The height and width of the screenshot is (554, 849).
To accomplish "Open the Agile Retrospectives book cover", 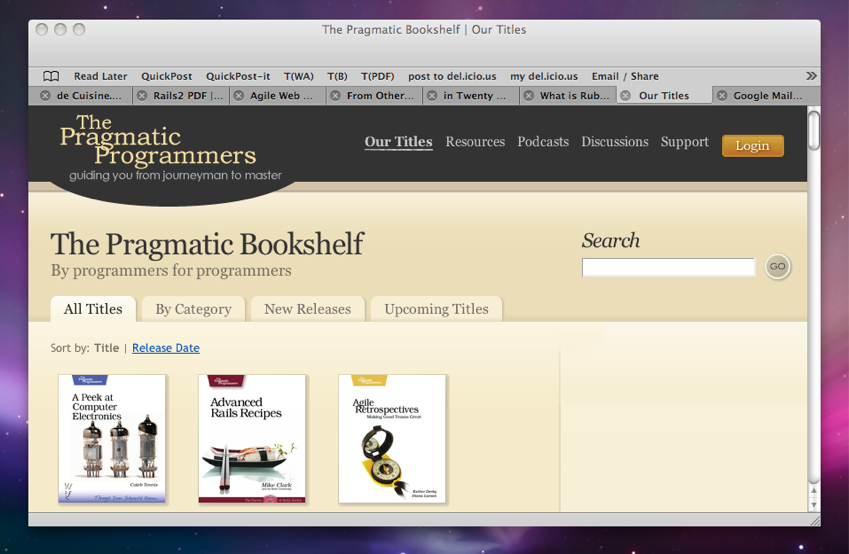I will (392, 439).
